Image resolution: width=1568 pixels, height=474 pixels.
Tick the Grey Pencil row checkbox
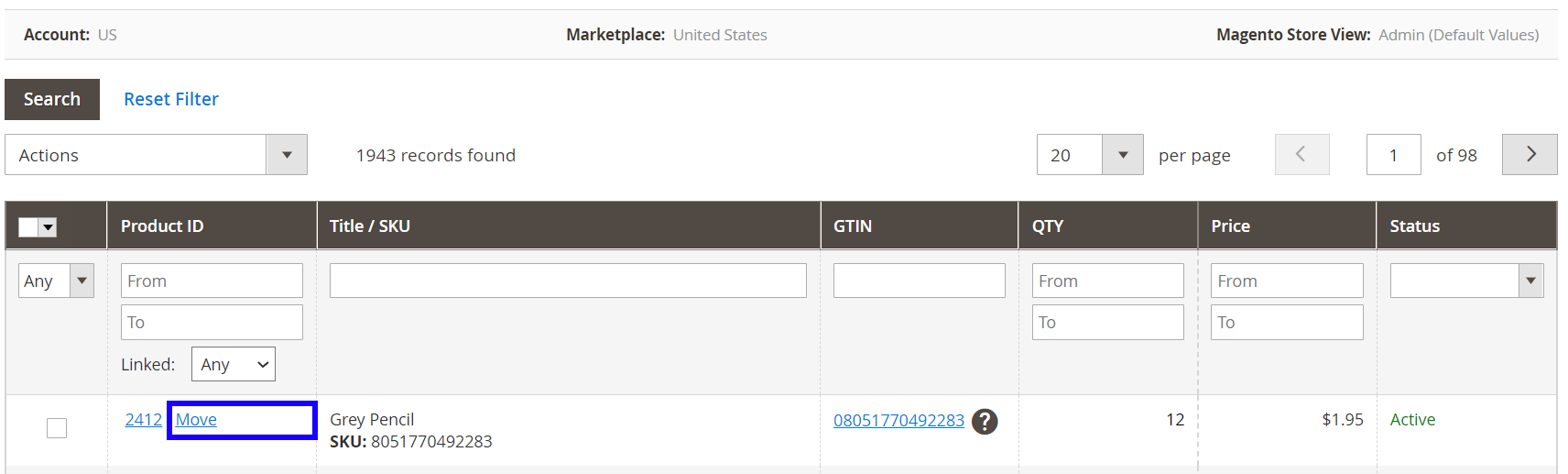coord(57,428)
